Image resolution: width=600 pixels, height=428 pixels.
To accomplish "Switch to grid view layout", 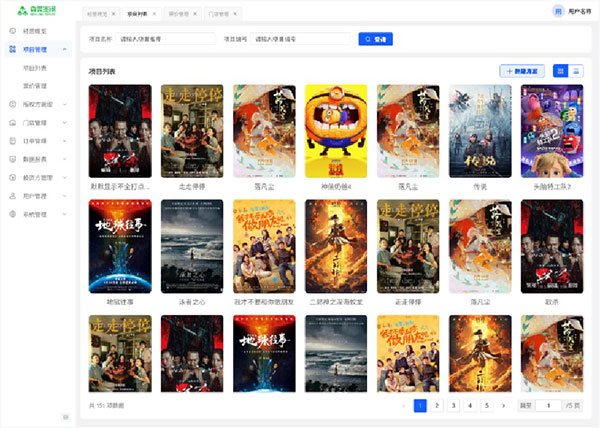I will point(561,71).
